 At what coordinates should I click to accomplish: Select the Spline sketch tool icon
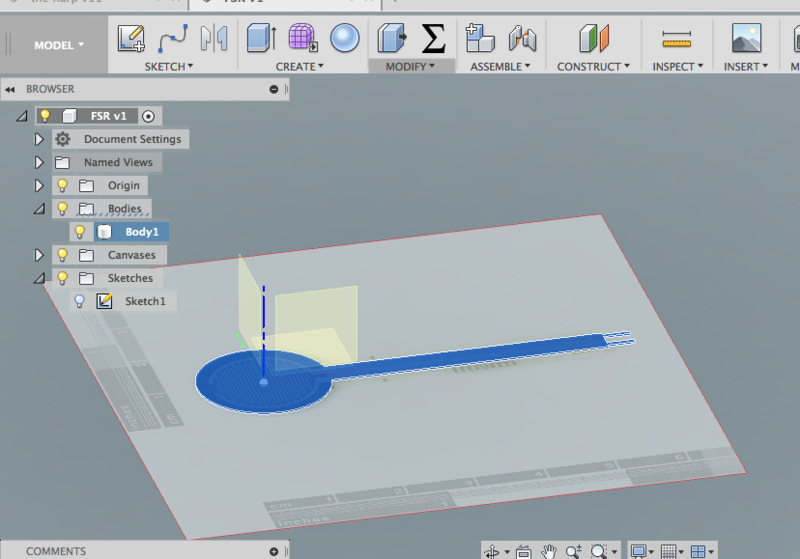pyautogui.click(x=173, y=38)
